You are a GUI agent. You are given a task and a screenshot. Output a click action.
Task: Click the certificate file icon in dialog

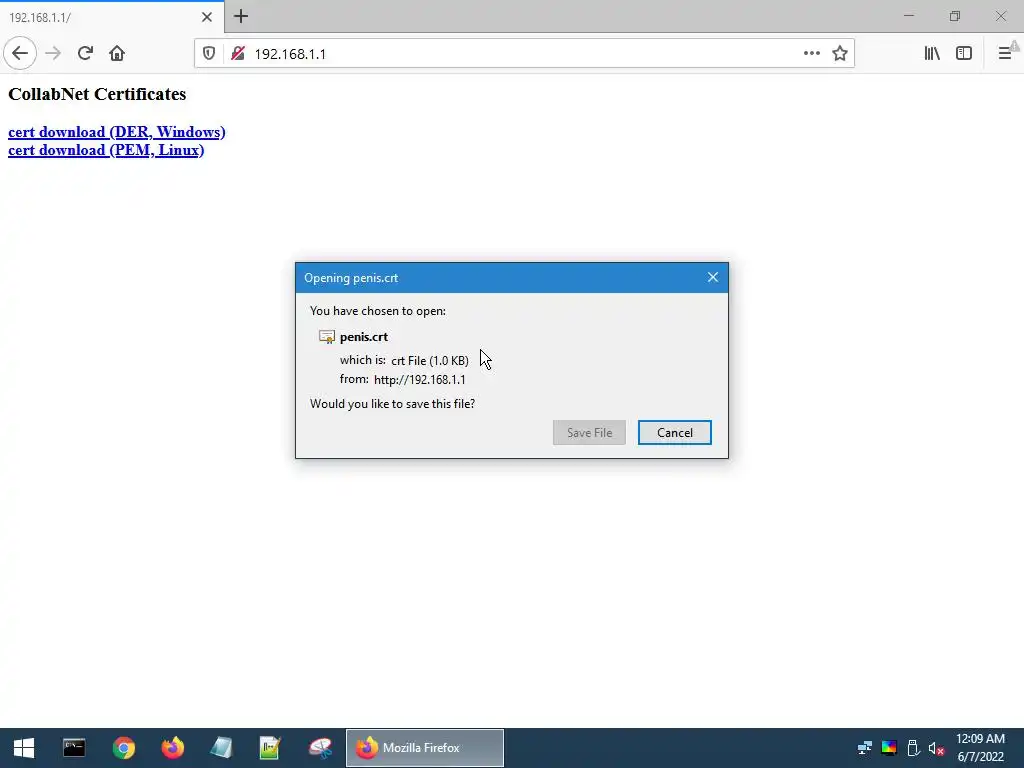[327, 337]
